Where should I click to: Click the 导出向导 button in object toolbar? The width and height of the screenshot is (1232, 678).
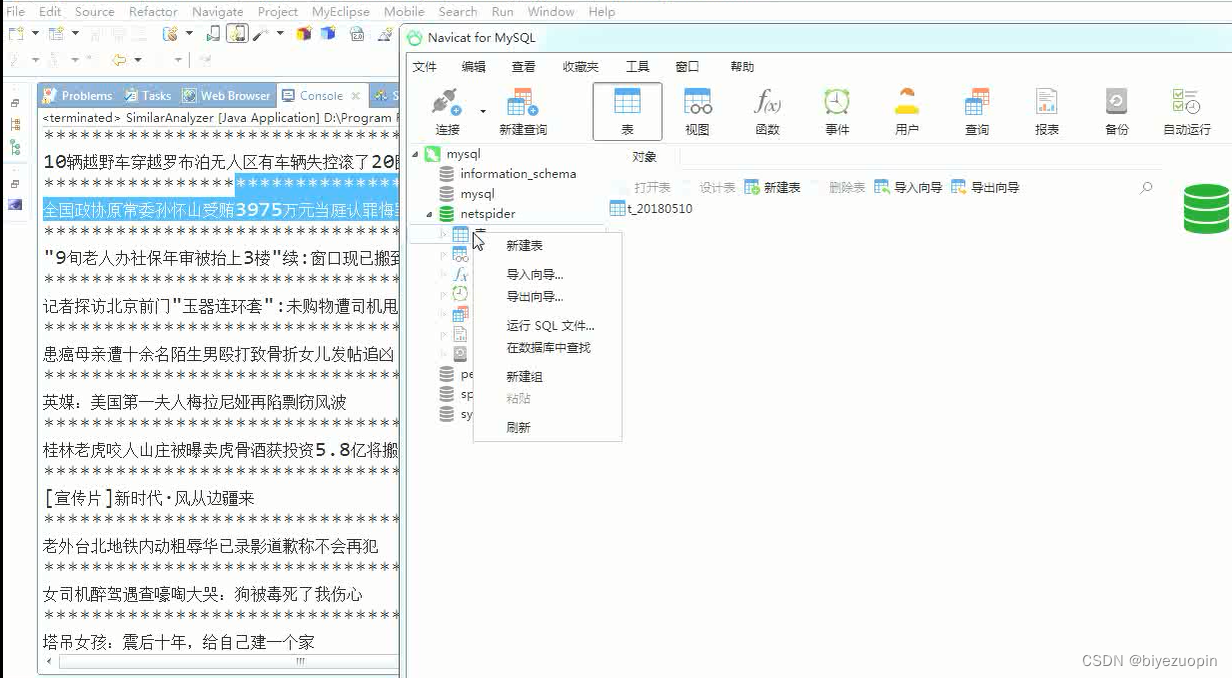pos(985,187)
